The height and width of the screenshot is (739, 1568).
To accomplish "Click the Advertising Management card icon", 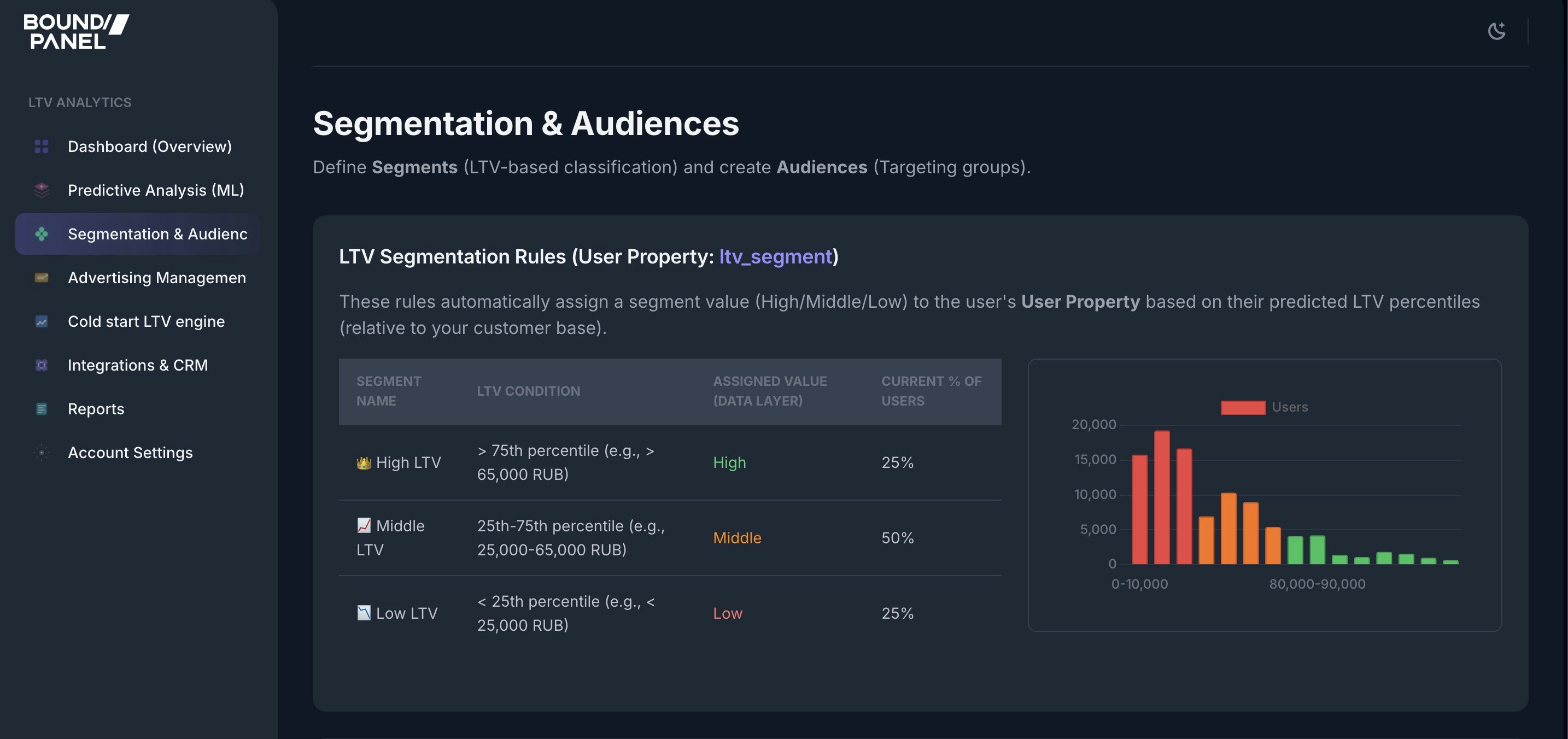I will 42,278.
